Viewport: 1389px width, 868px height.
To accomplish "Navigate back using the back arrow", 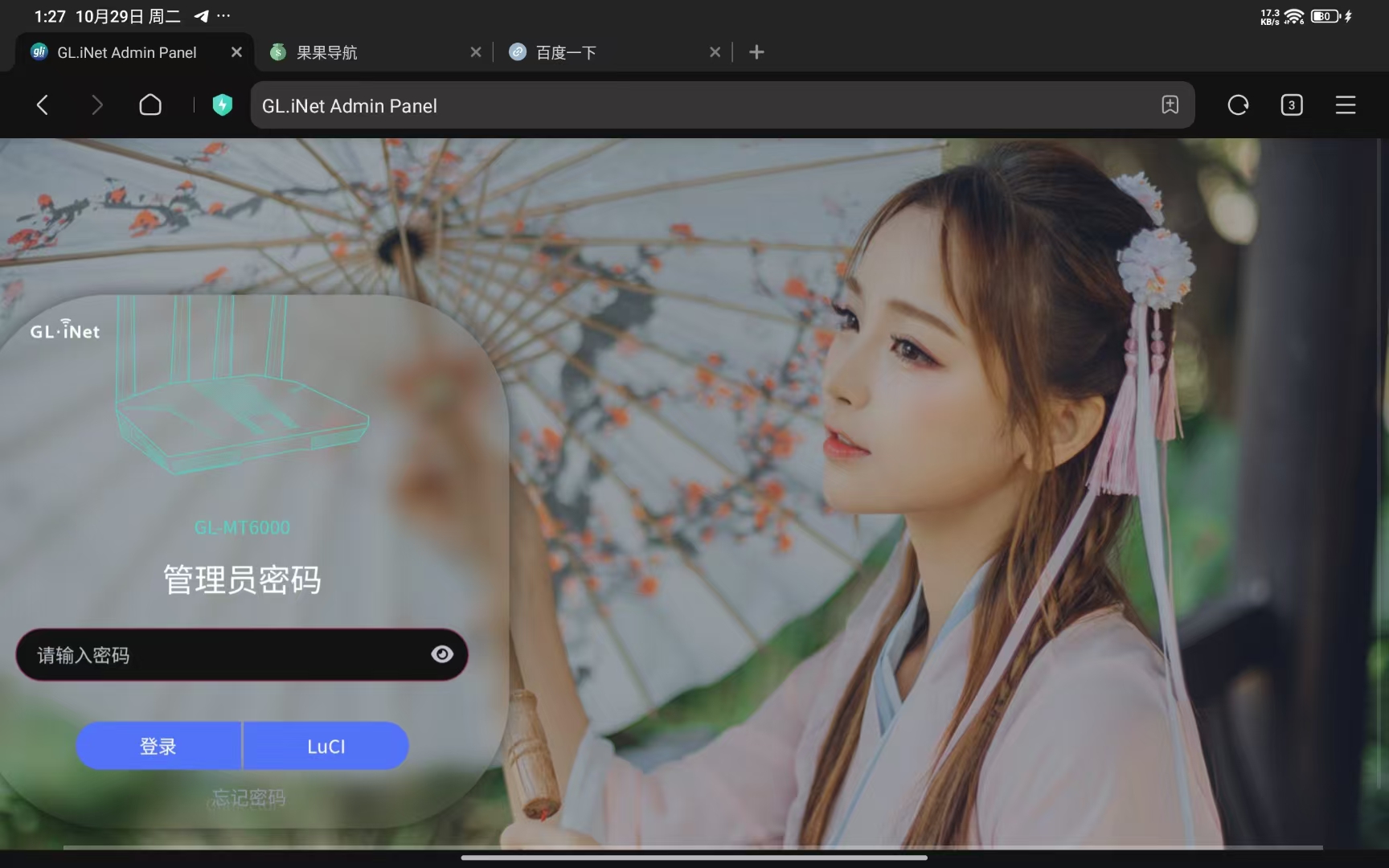I will coord(43,104).
